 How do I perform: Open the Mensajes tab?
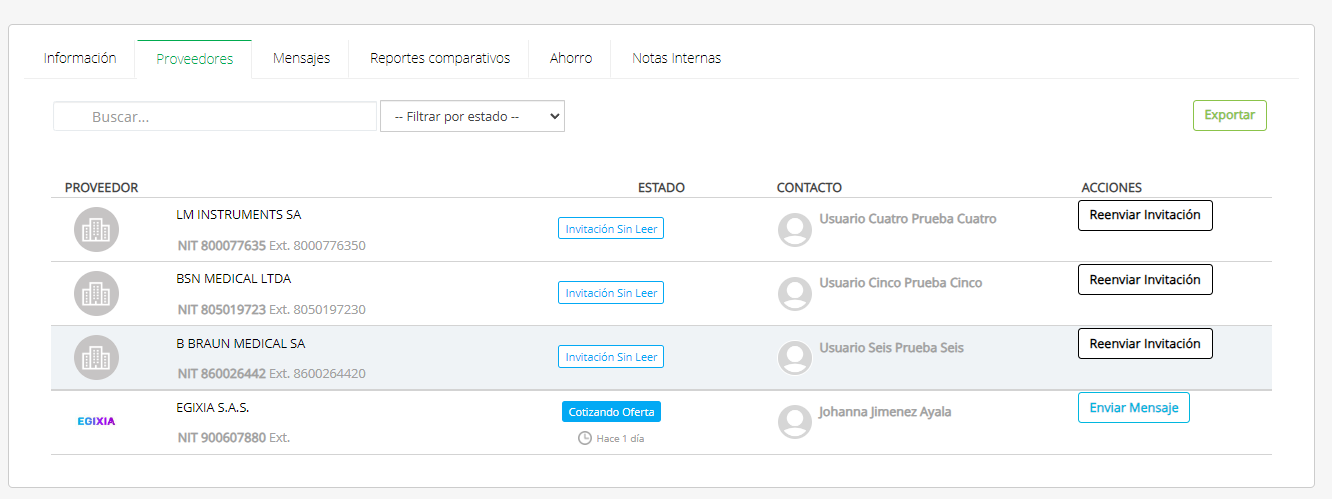[301, 58]
